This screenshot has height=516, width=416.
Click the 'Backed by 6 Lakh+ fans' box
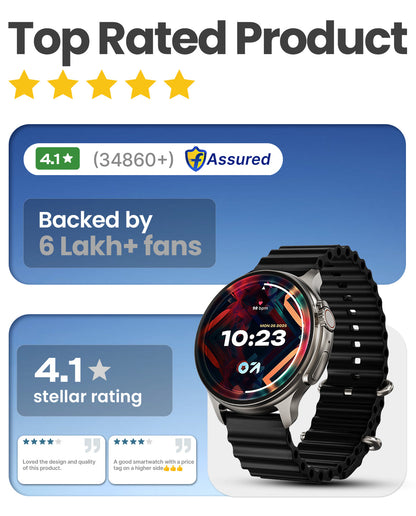pyautogui.click(x=120, y=233)
